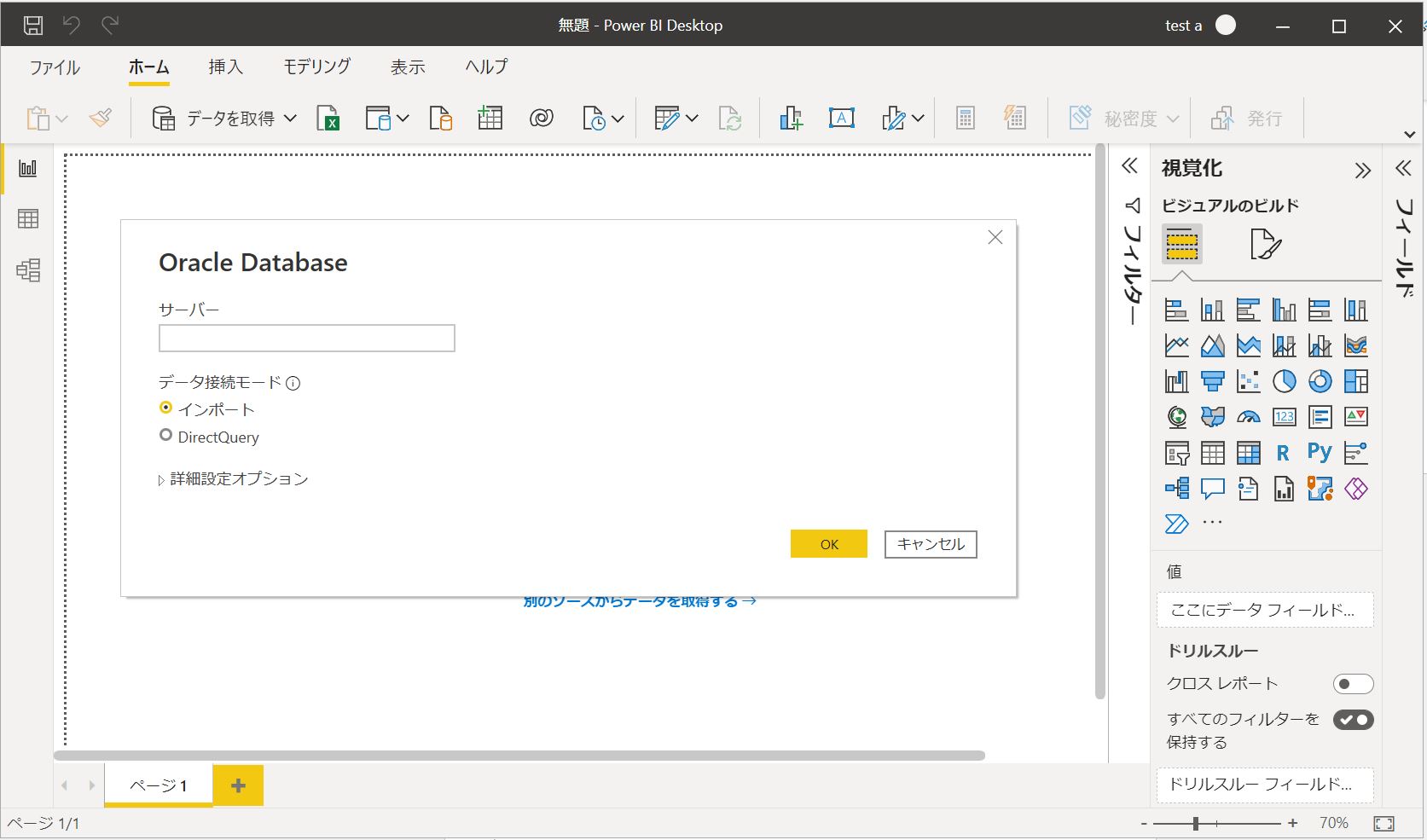Expand 詳細設定オプション section
Viewport: 1427px width, 840px height.
pos(233,479)
